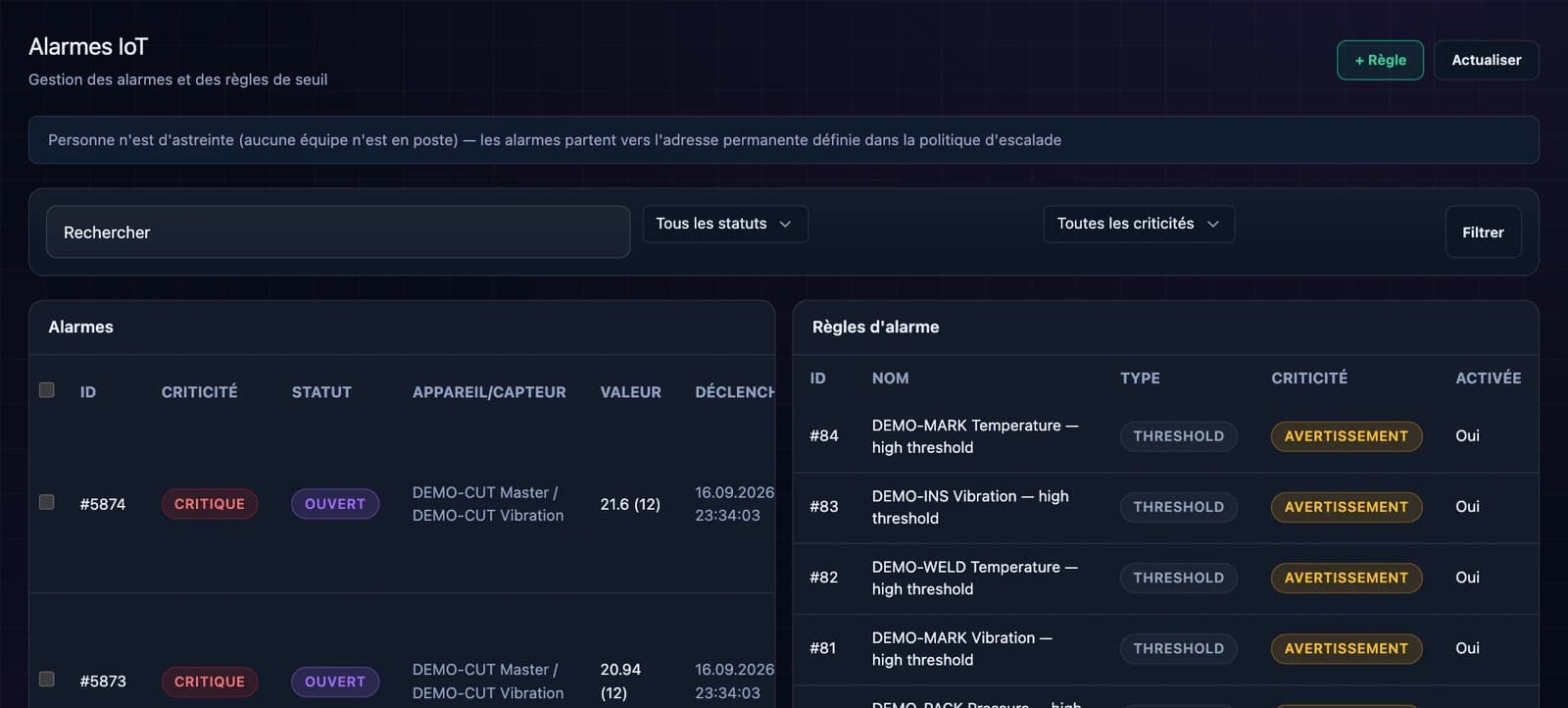
Task: Focus the Rechercher search field
Action: pyautogui.click(x=338, y=232)
